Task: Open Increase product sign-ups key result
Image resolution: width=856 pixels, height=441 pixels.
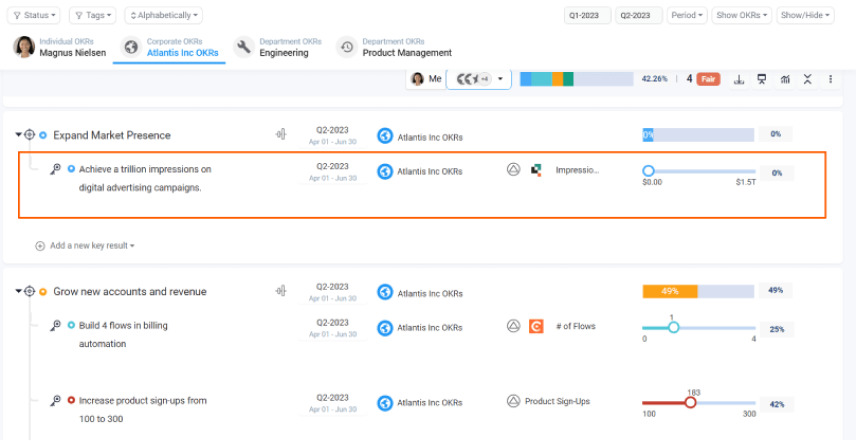Action: (x=143, y=410)
